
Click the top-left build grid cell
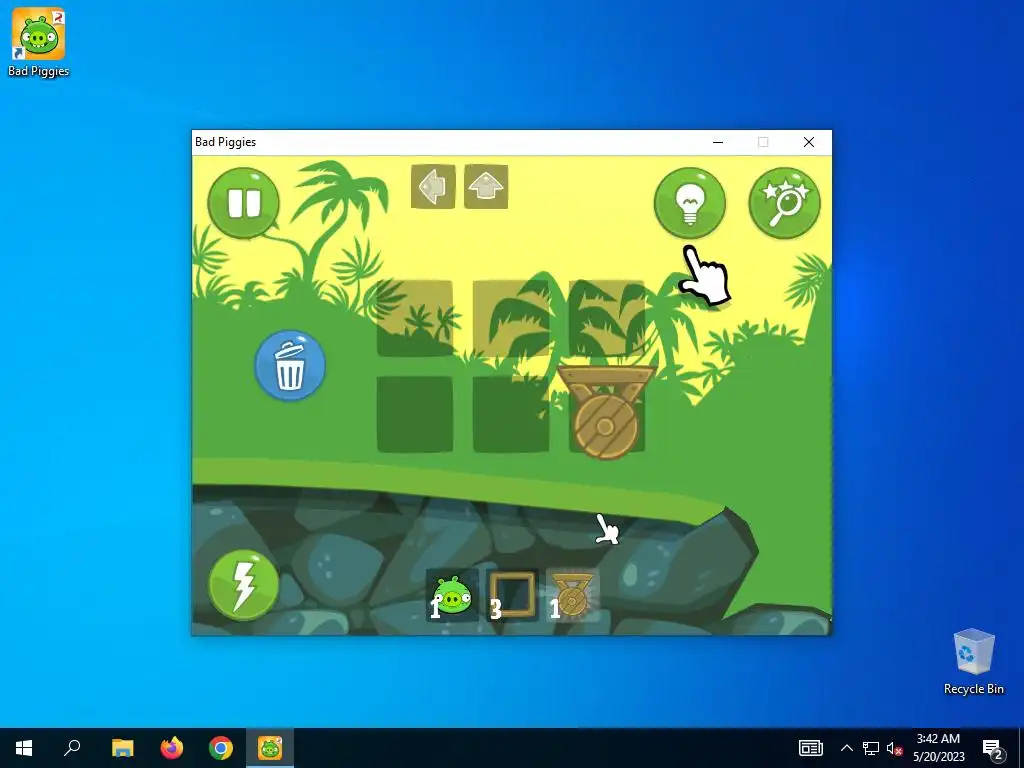415,318
